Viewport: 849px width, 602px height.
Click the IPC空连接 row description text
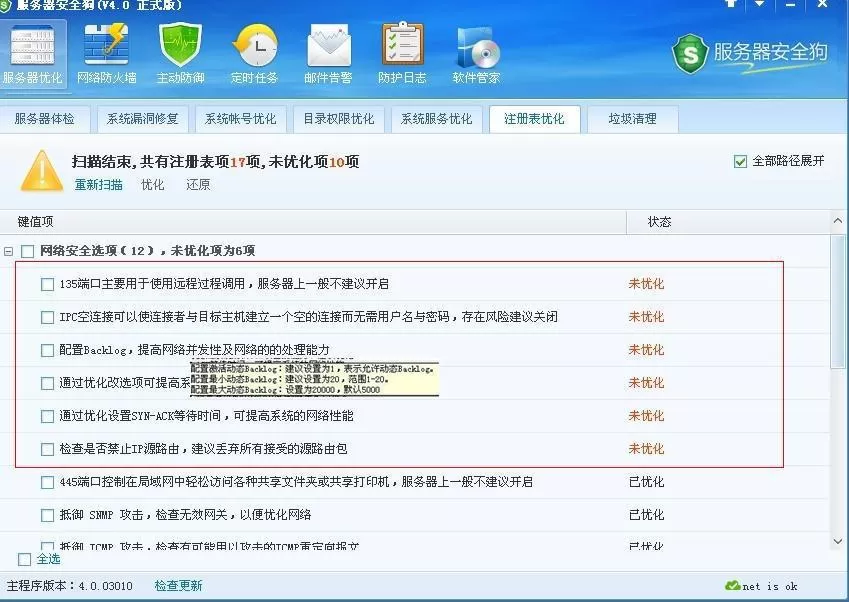point(309,317)
